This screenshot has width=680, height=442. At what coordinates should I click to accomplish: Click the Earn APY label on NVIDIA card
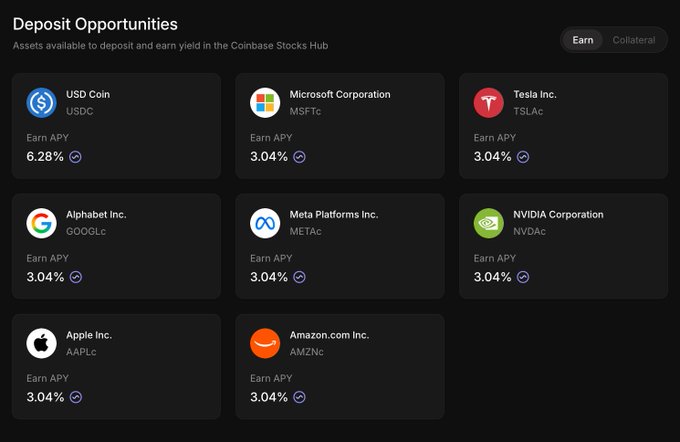pos(495,258)
